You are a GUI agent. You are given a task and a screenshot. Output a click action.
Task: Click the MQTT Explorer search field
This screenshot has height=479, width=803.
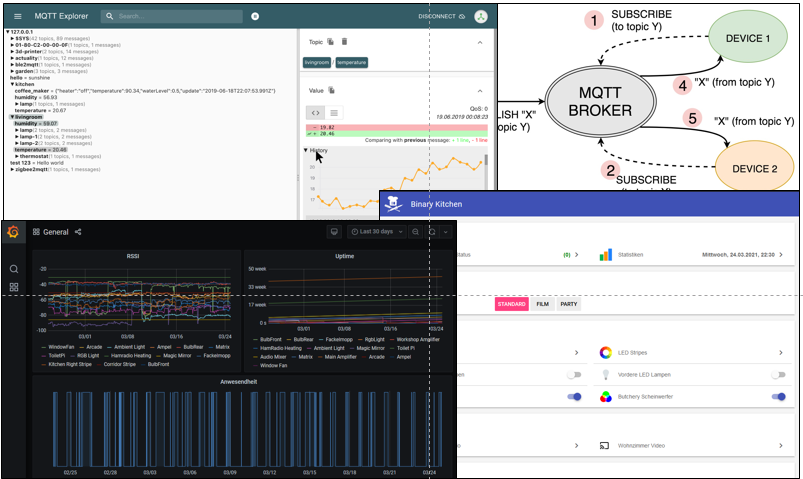point(172,16)
